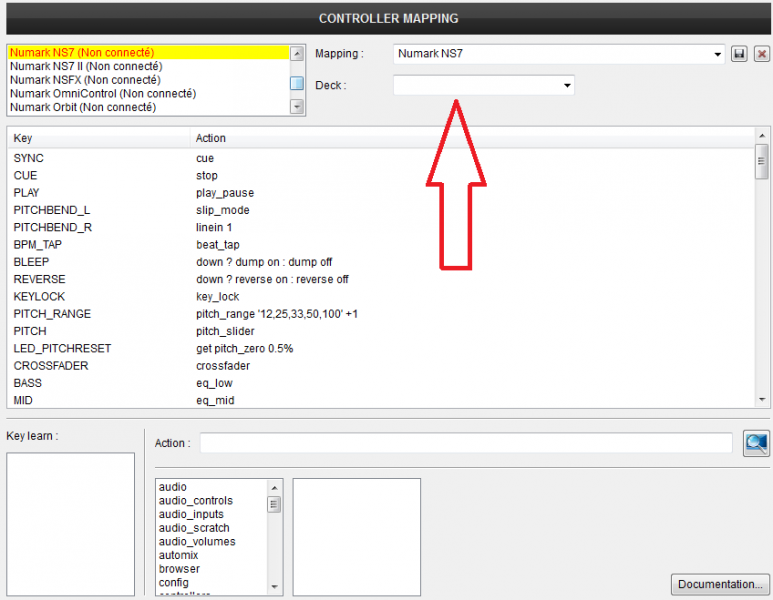Image resolution: width=773 pixels, height=600 pixels.
Task: Select the CUE key row
Action: point(381,176)
